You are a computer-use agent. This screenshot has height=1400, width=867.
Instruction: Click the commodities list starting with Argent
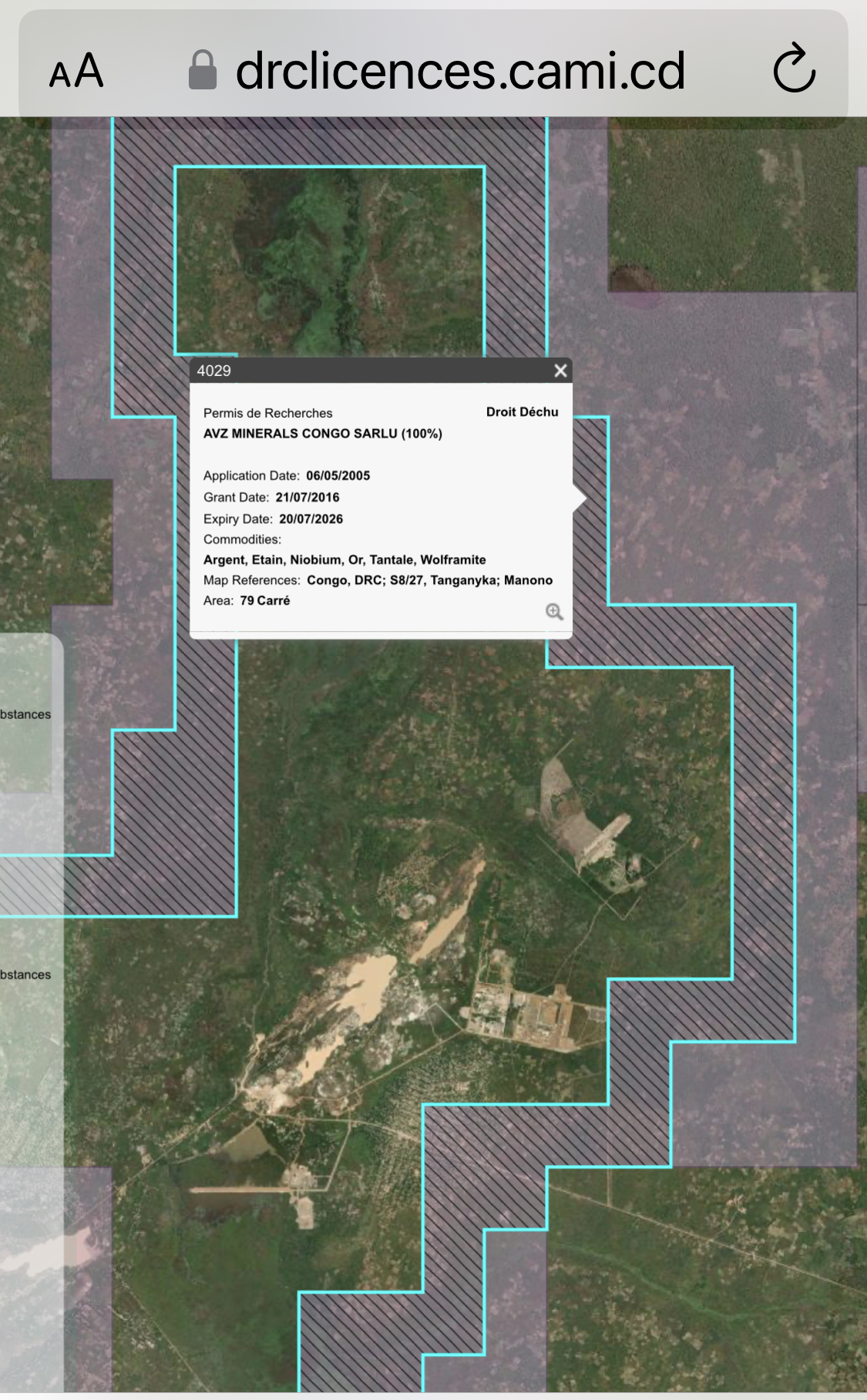(x=344, y=560)
